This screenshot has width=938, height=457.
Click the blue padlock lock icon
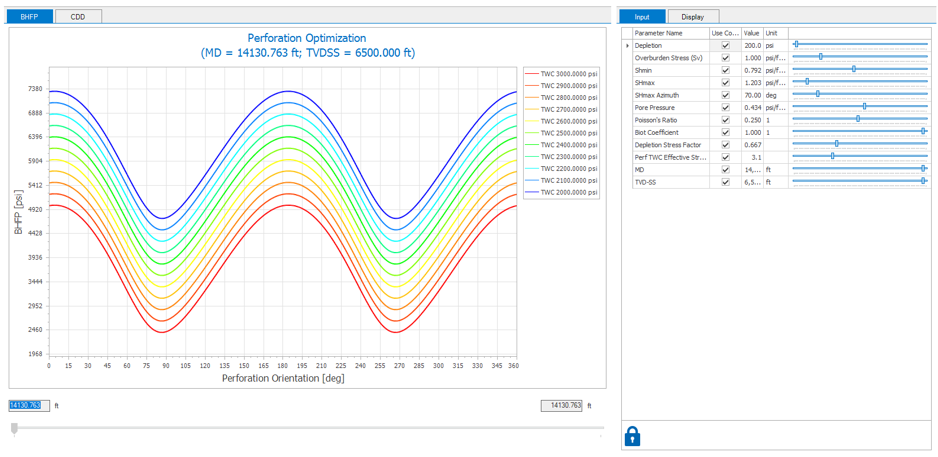point(632,435)
